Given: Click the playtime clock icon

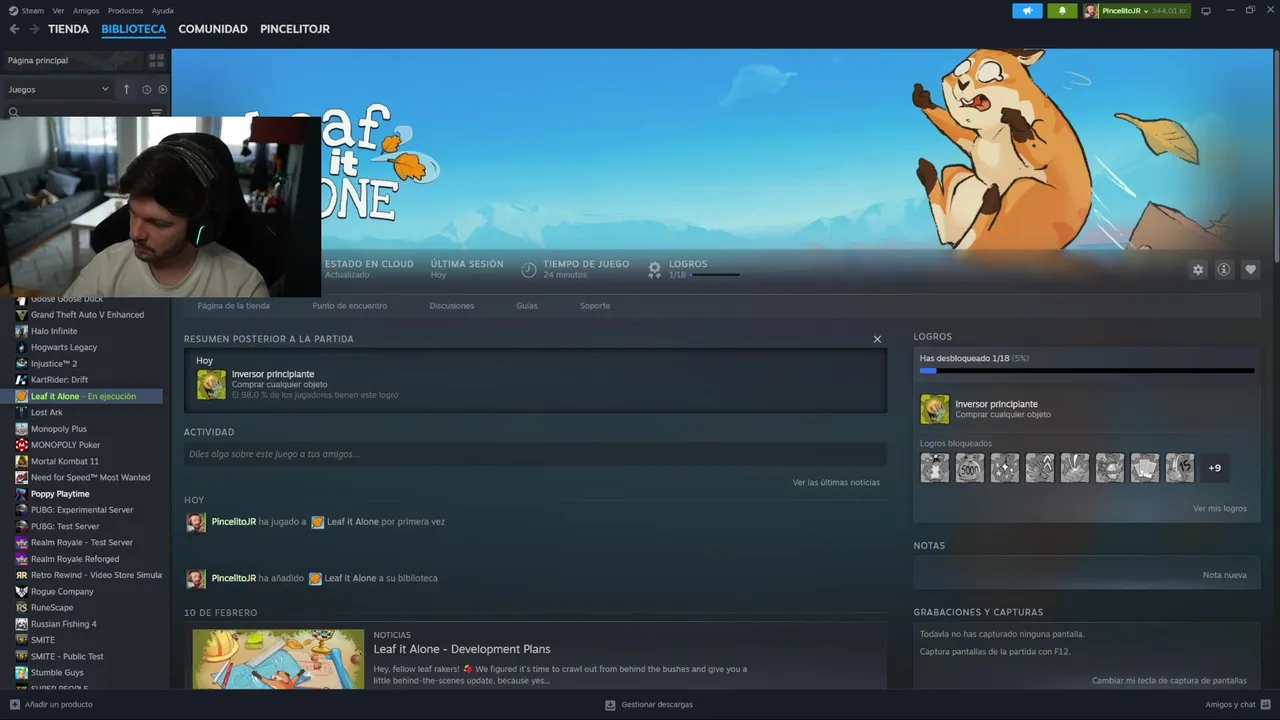Looking at the screenshot, I should (528, 269).
